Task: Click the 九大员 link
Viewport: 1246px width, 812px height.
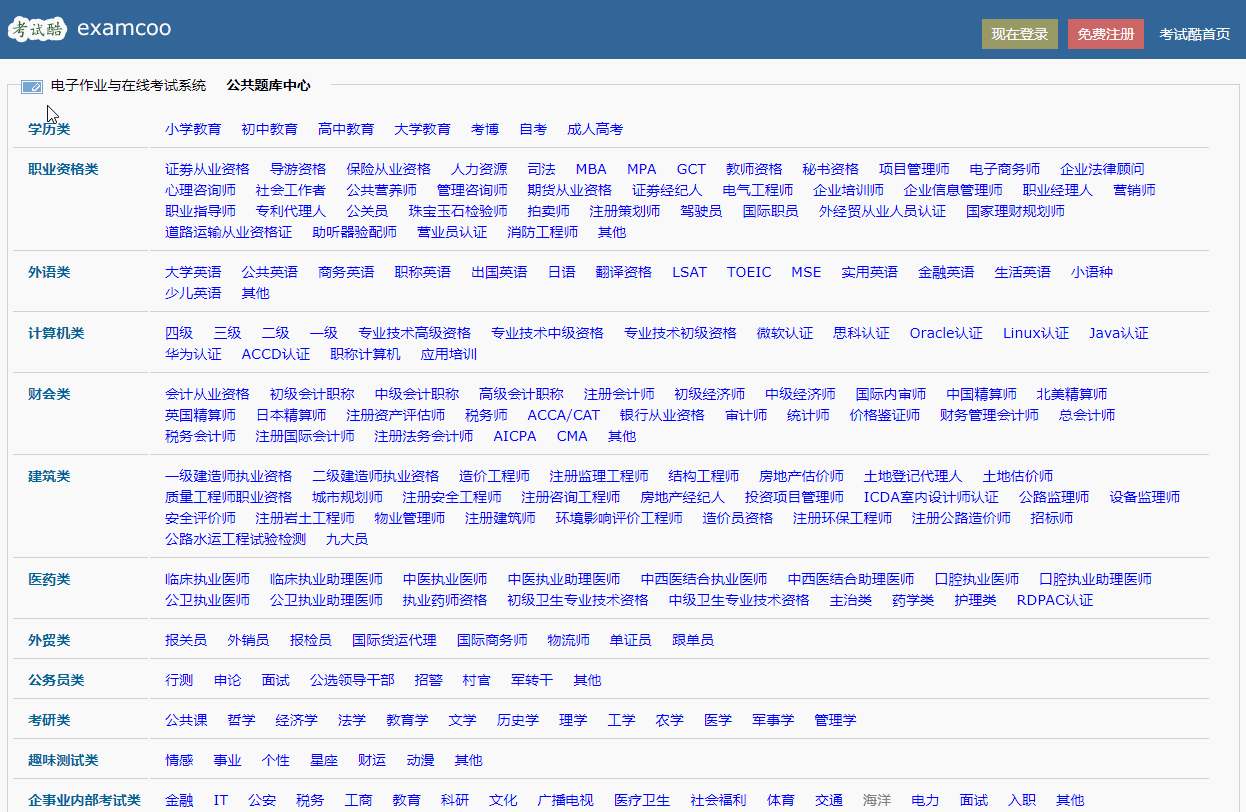Action: 346,539
